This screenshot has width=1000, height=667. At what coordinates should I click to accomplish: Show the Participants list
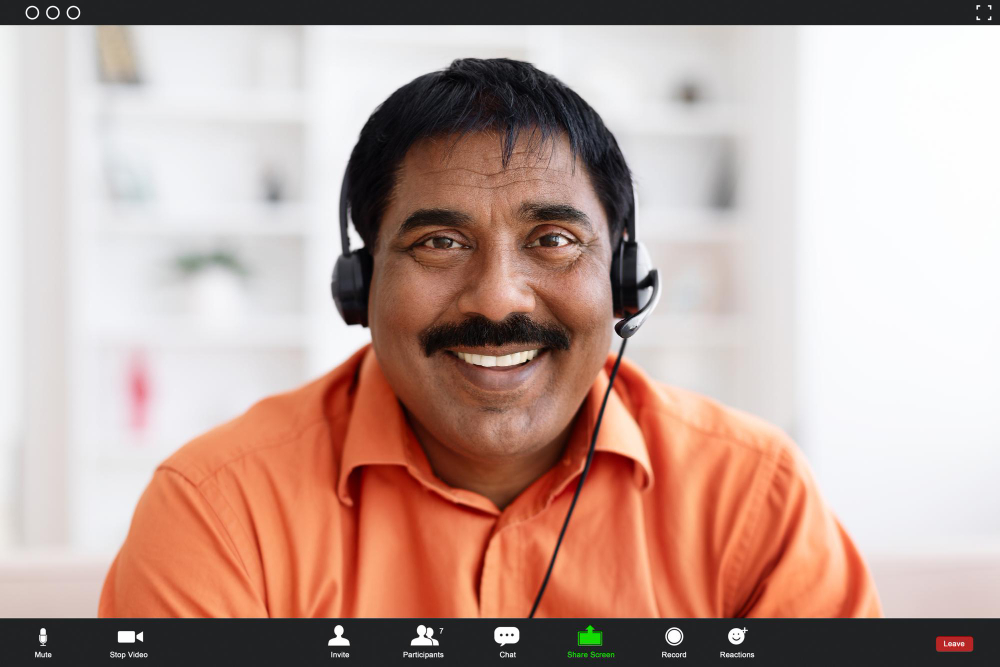(x=423, y=643)
